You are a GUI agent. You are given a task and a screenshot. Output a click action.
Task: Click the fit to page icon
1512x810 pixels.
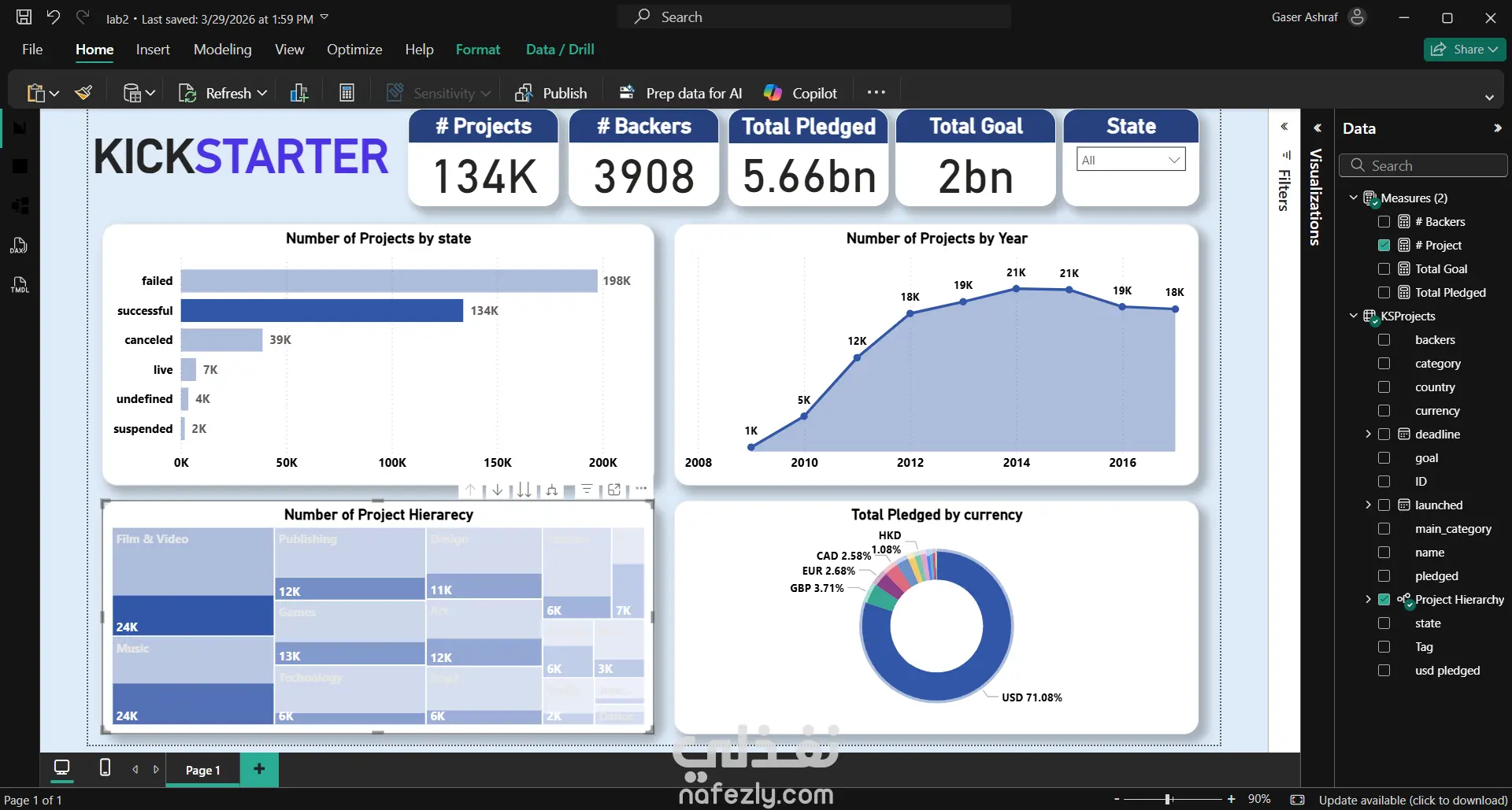[1298, 800]
